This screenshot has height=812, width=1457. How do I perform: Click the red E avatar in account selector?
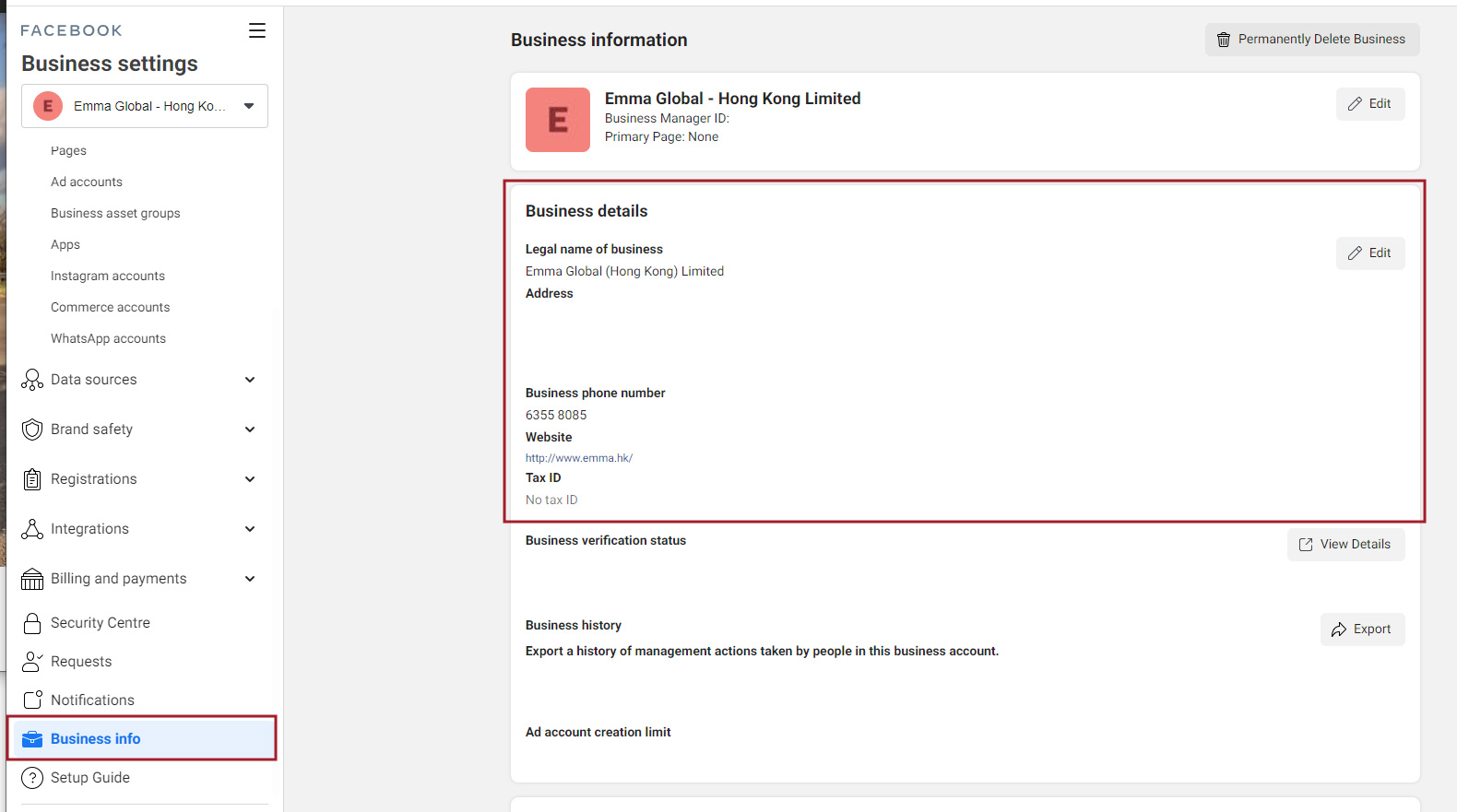point(48,106)
